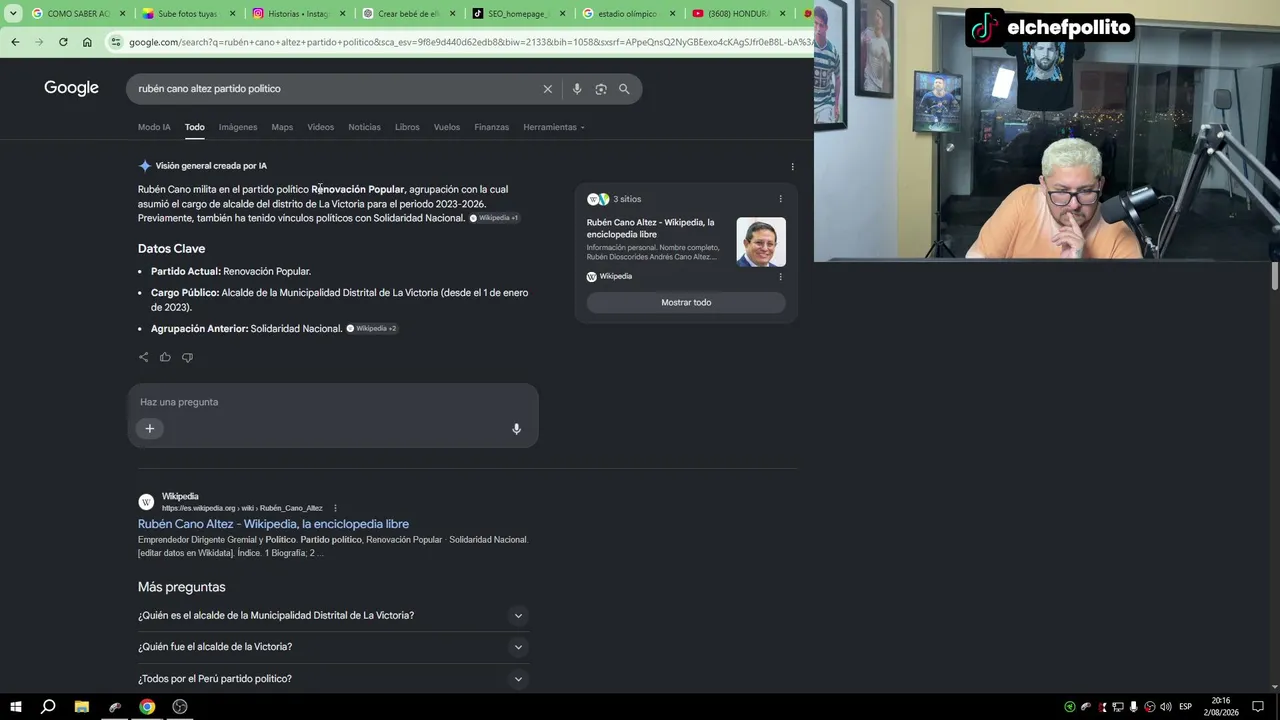Go to the Google homepage via the logo

pyautogui.click(x=71, y=88)
